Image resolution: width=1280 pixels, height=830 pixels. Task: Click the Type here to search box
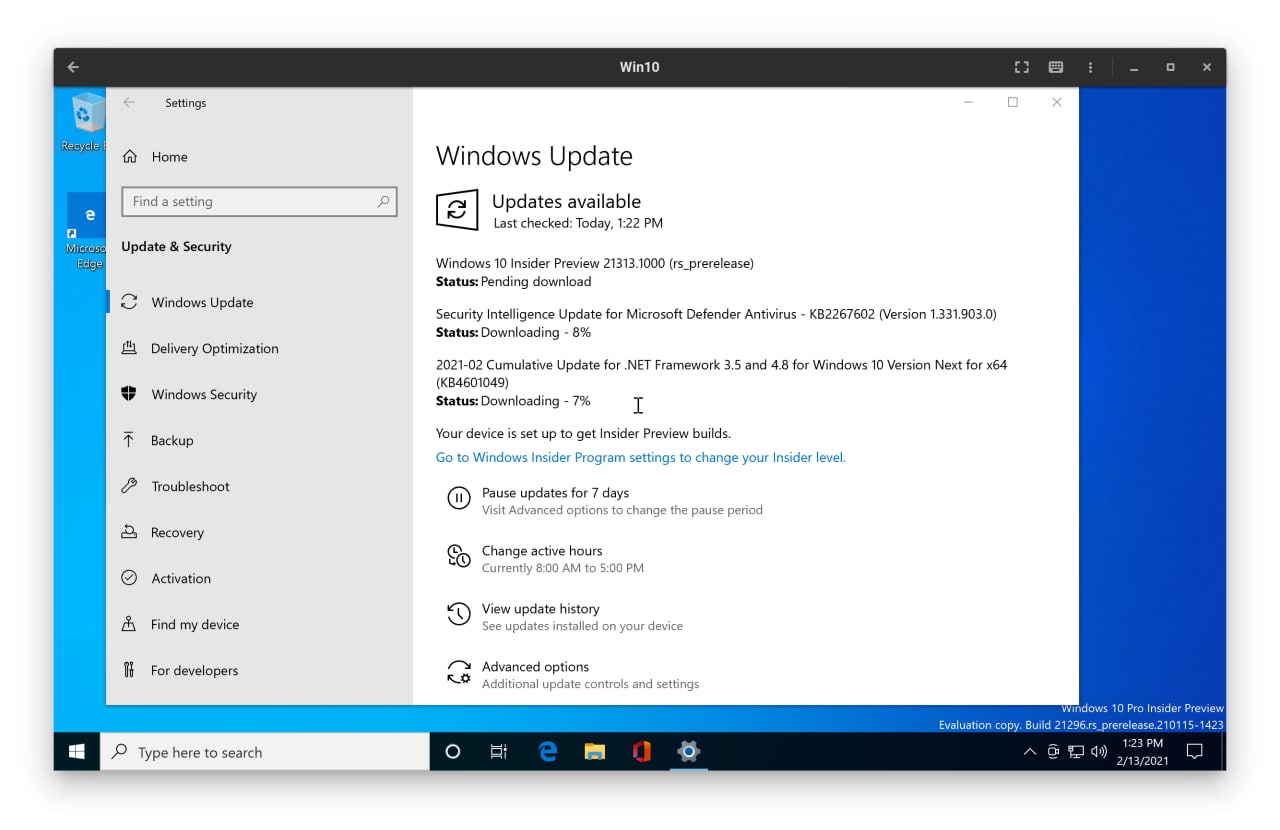(x=265, y=752)
